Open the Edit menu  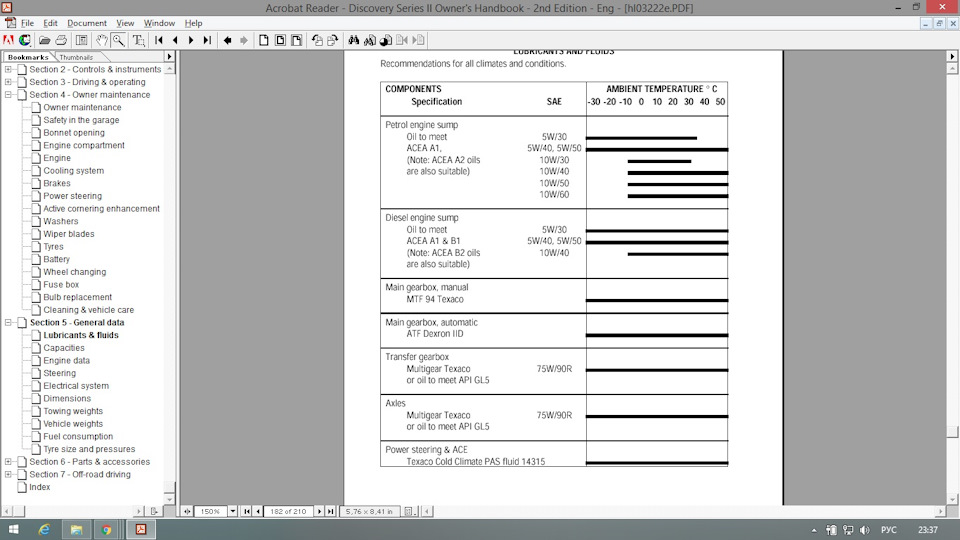coord(50,23)
